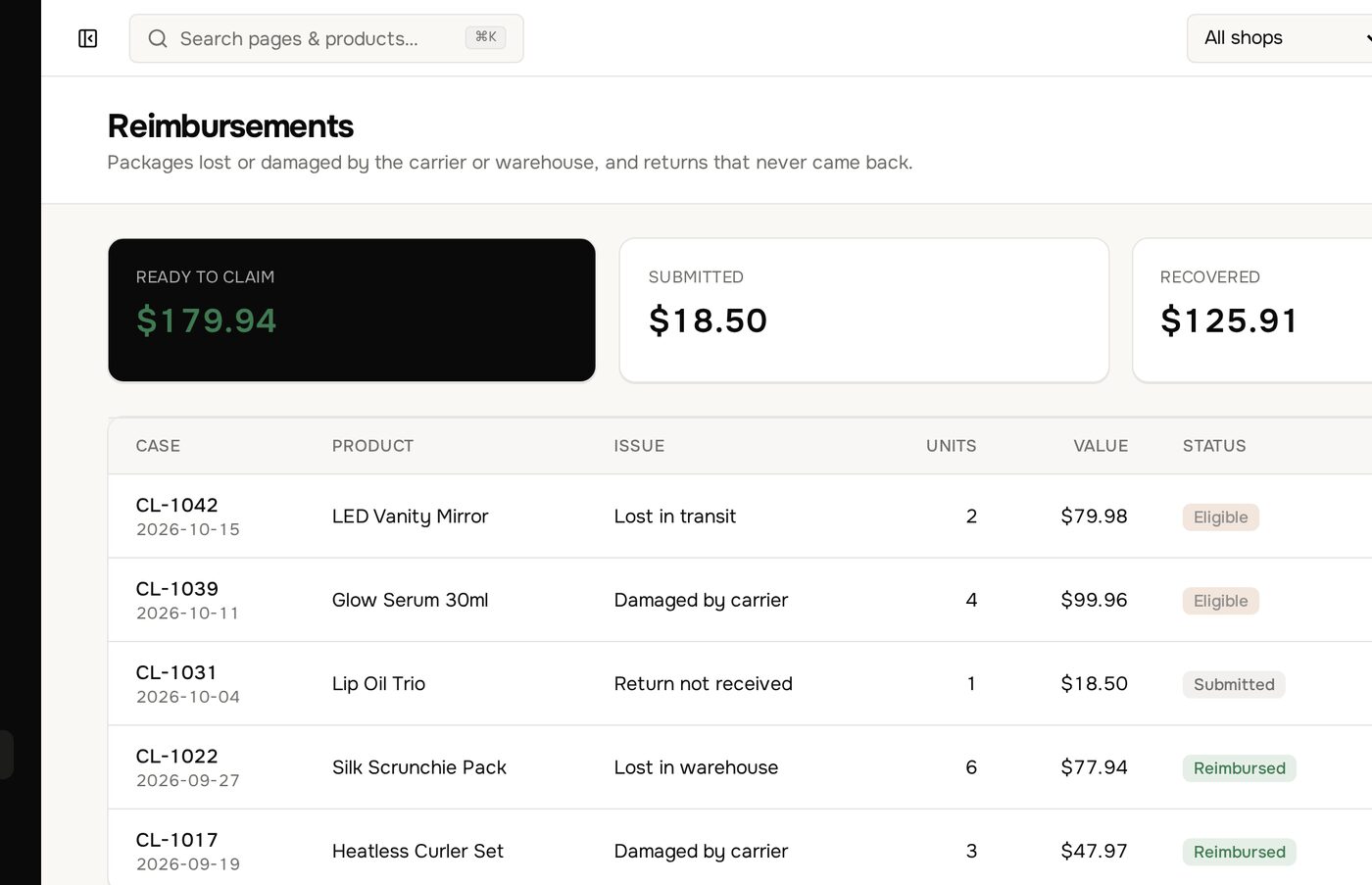Screen dimensions: 1372x885
Task: Click the Lost in warehouse issue
Action: coord(696,767)
